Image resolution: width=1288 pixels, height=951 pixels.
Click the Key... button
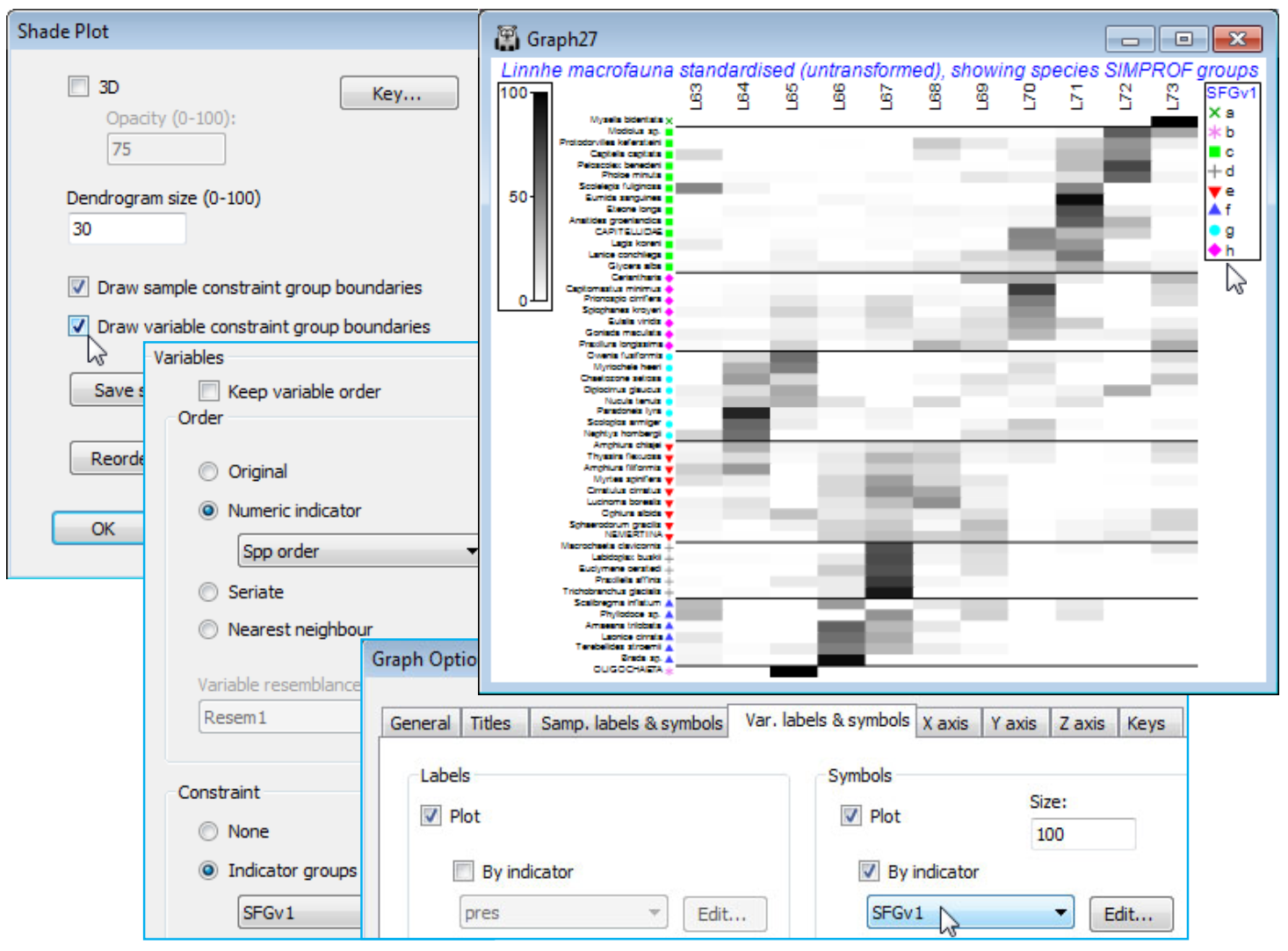pyautogui.click(x=399, y=93)
